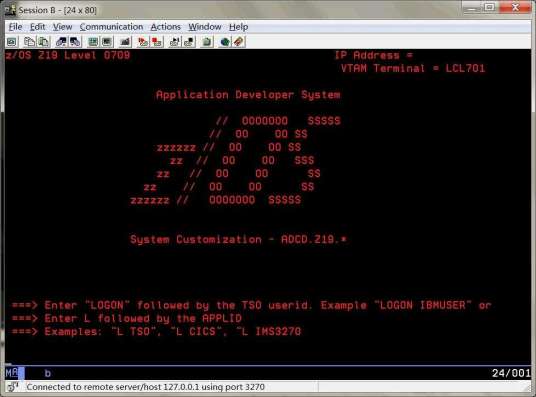Image resolution: width=536 pixels, height=397 pixels.
Task: Click the Stop macro toolbar icon
Action: (157, 42)
